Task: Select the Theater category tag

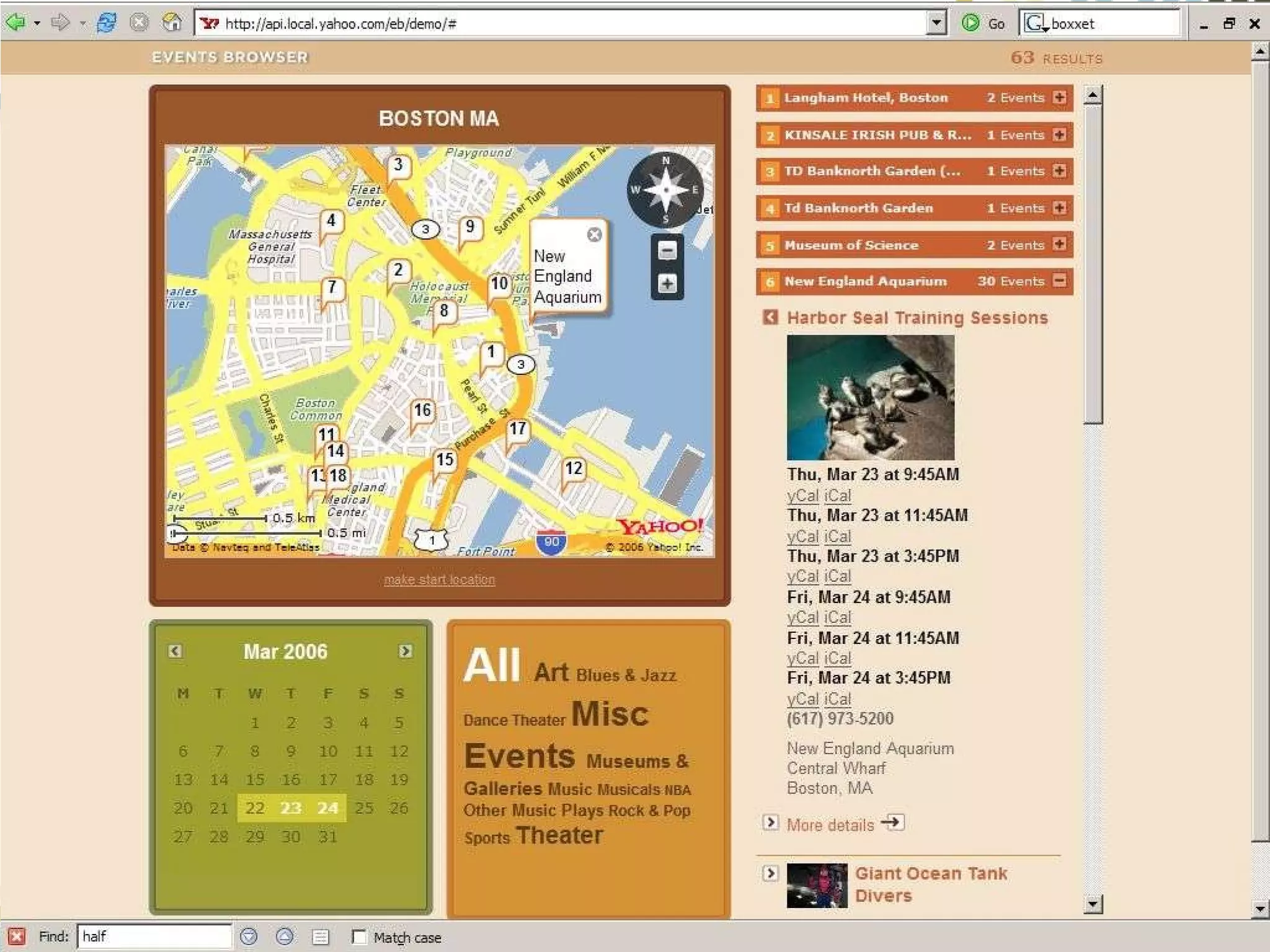Action: coord(559,835)
